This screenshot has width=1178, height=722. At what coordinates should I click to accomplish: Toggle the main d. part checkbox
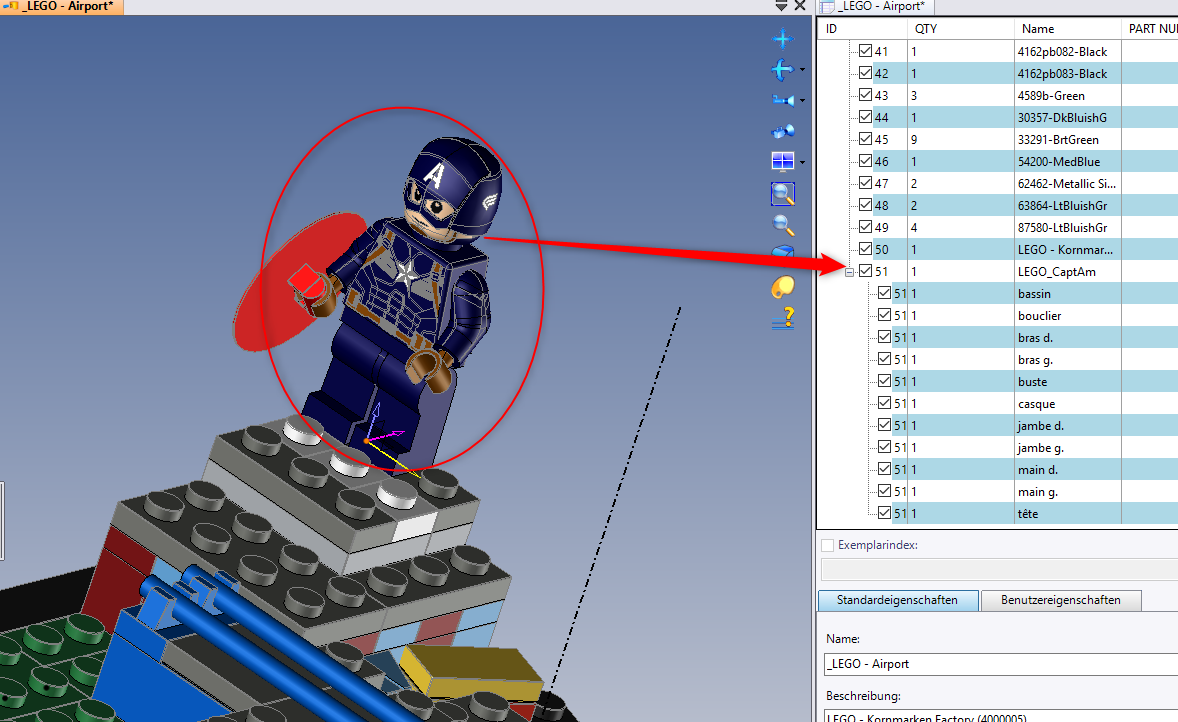click(x=884, y=469)
